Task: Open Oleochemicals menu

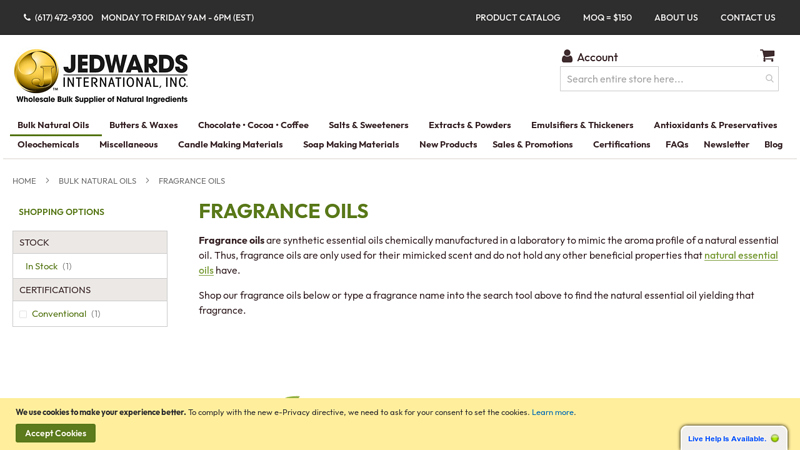Action: [x=48, y=144]
